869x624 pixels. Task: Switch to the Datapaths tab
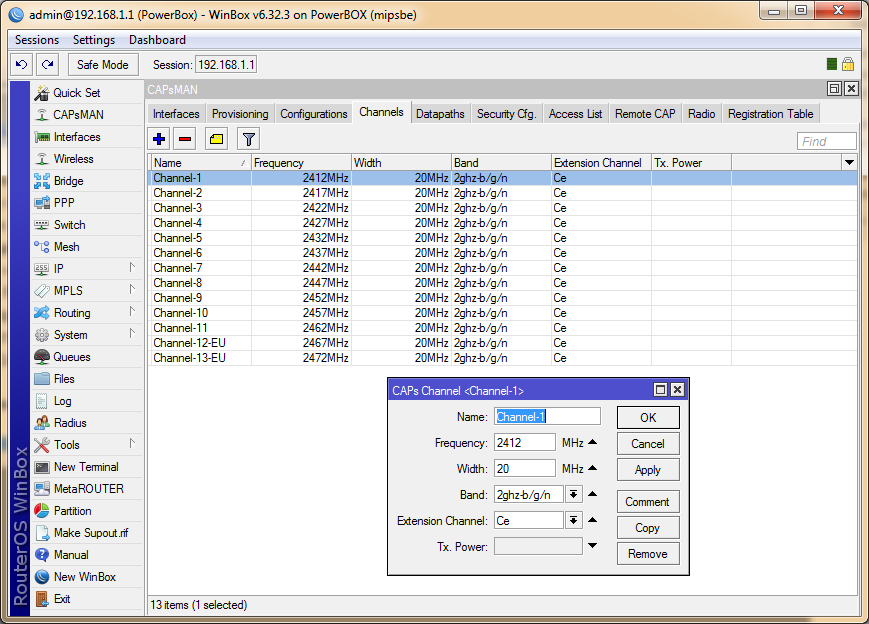(440, 114)
